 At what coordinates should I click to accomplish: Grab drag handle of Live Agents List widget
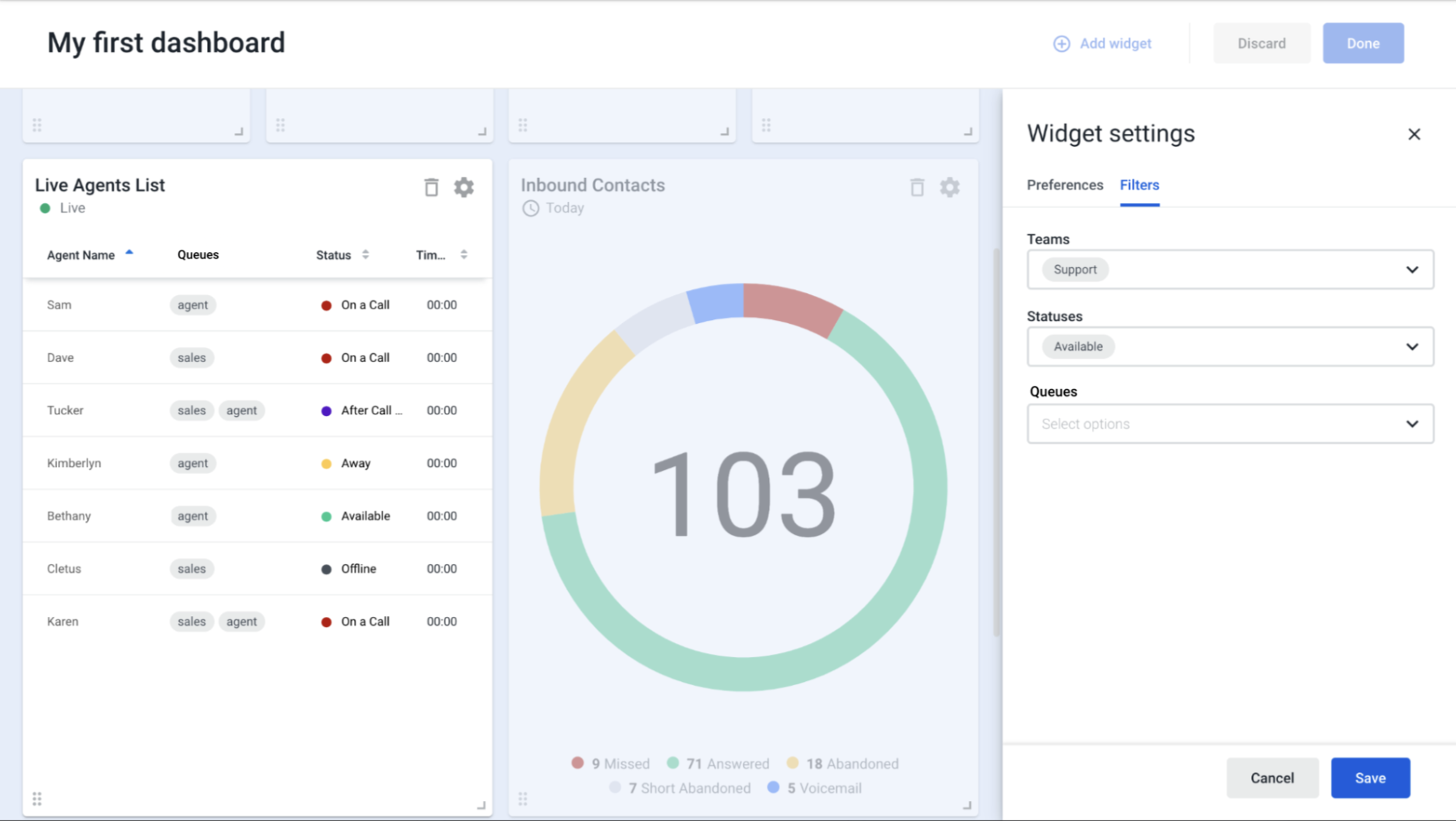point(37,799)
